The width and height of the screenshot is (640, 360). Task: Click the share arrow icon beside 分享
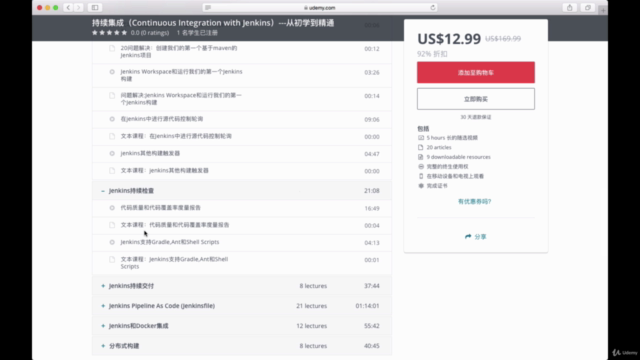click(468, 236)
